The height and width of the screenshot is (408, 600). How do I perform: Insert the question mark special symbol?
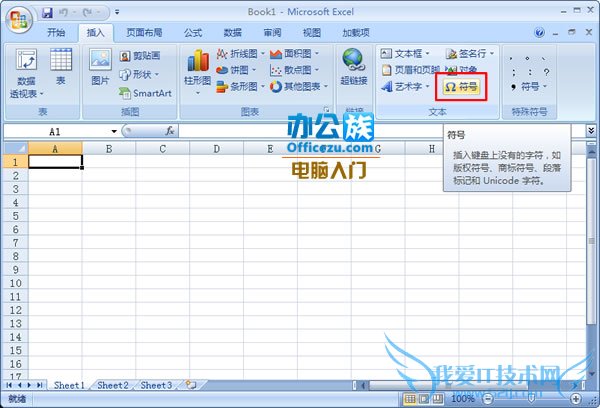click(546, 72)
